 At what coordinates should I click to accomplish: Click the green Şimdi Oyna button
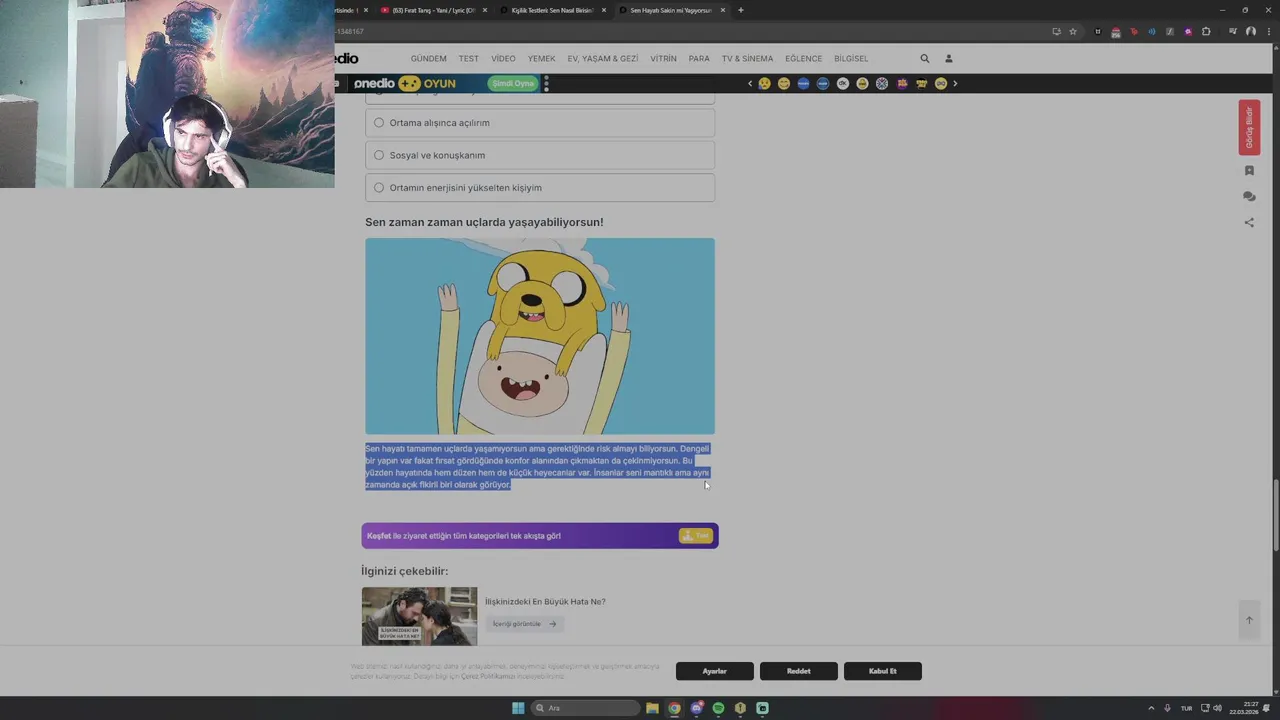(x=512, y=84)
